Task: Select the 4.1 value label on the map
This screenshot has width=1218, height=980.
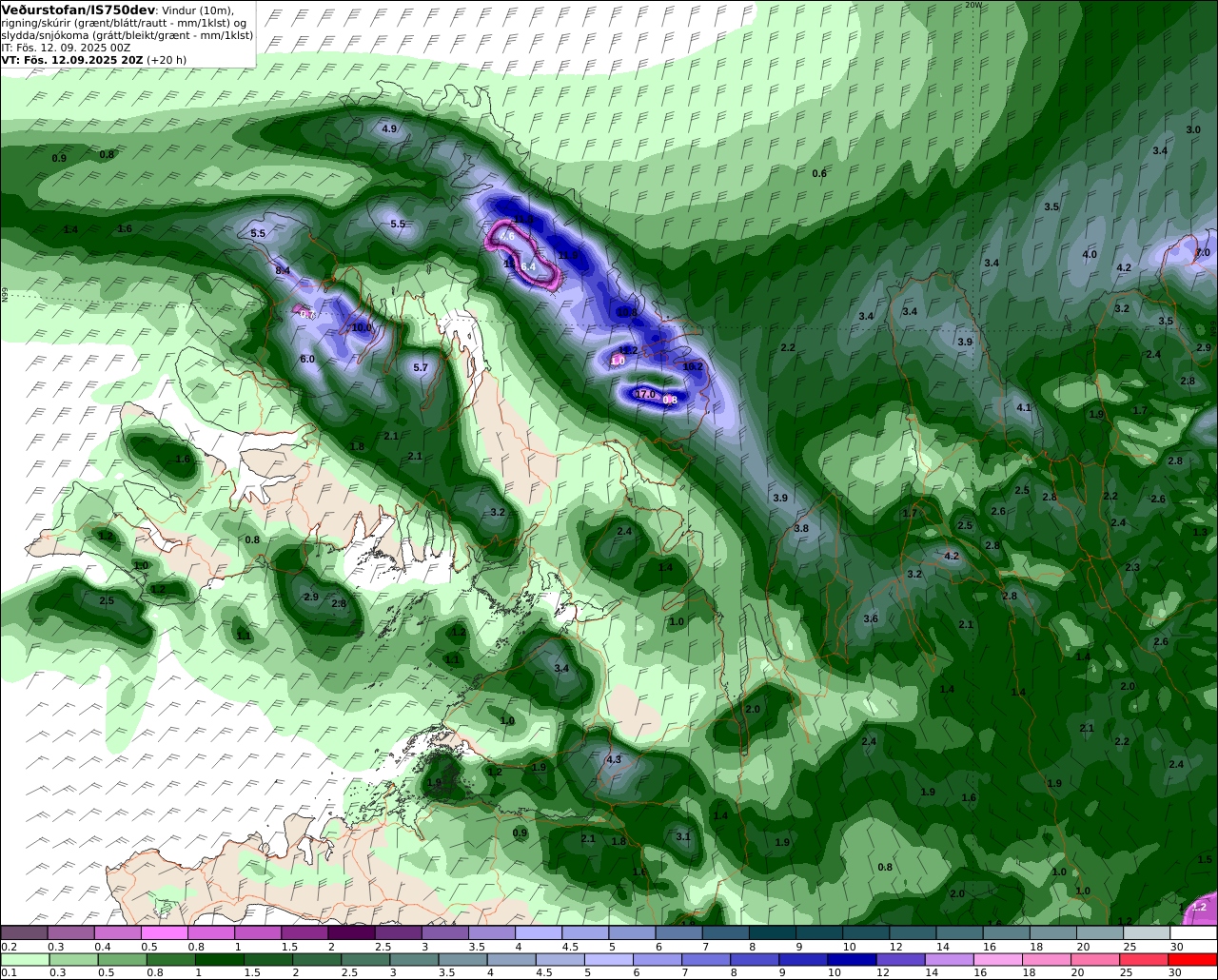Action: (x=1024, y=407)
